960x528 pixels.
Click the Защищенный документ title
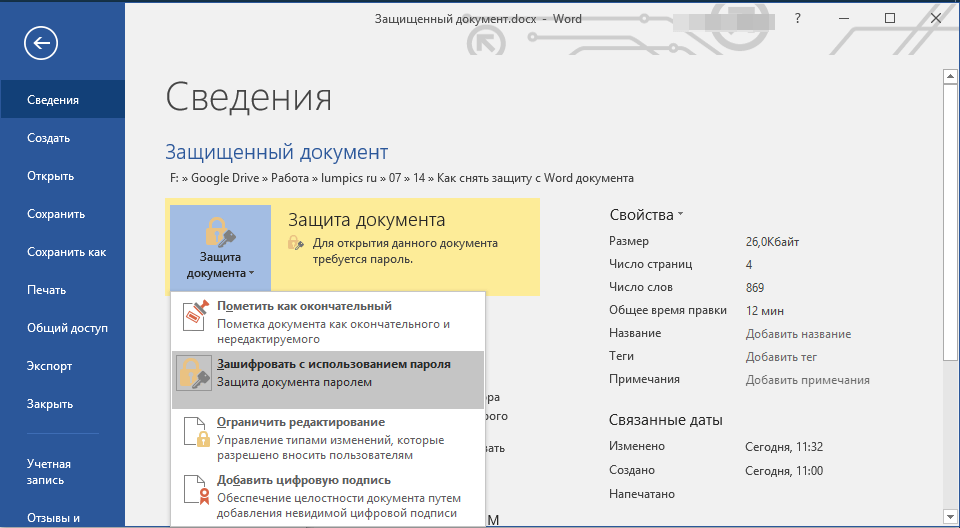(277, 152)
